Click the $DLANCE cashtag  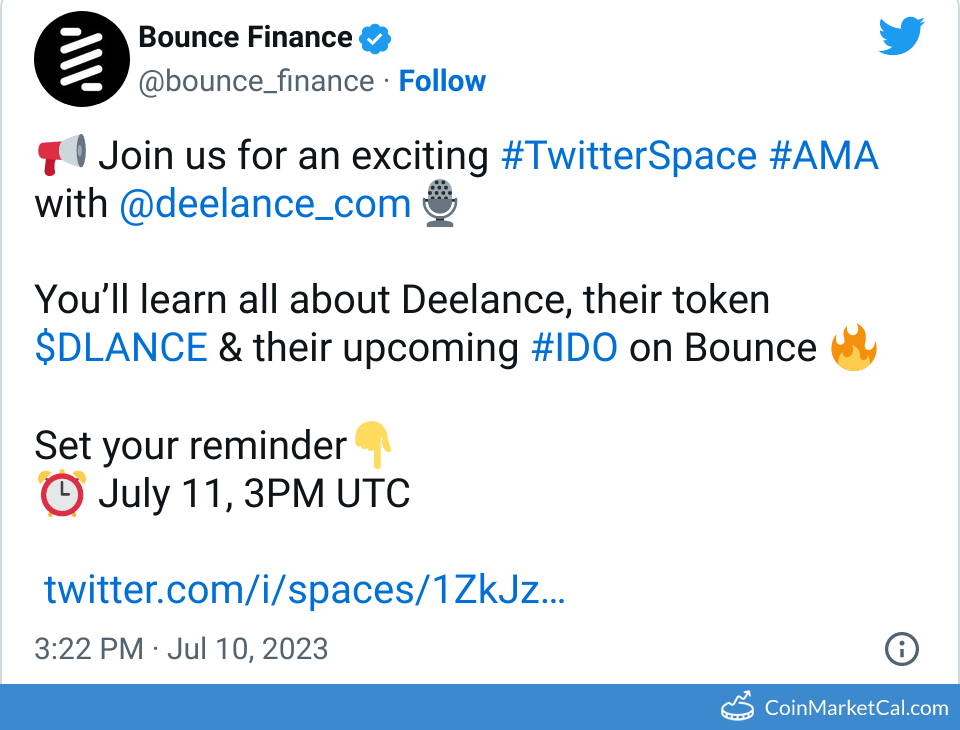click(121, 348)
